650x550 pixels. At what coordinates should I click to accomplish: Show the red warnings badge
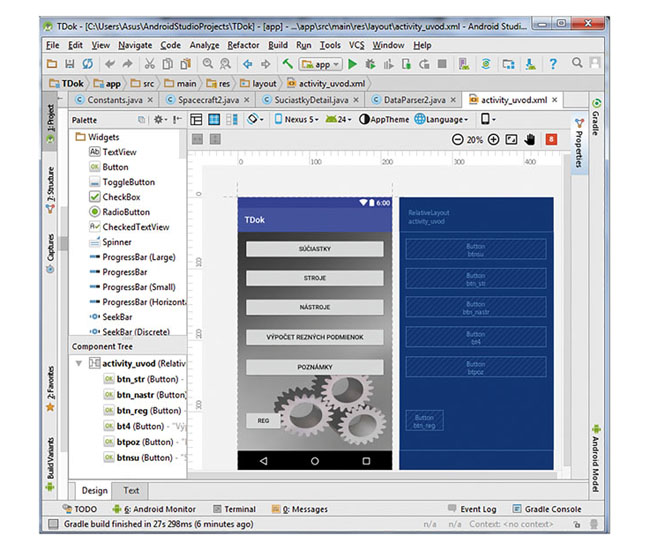pyautogui.click(x=551, y=139)
